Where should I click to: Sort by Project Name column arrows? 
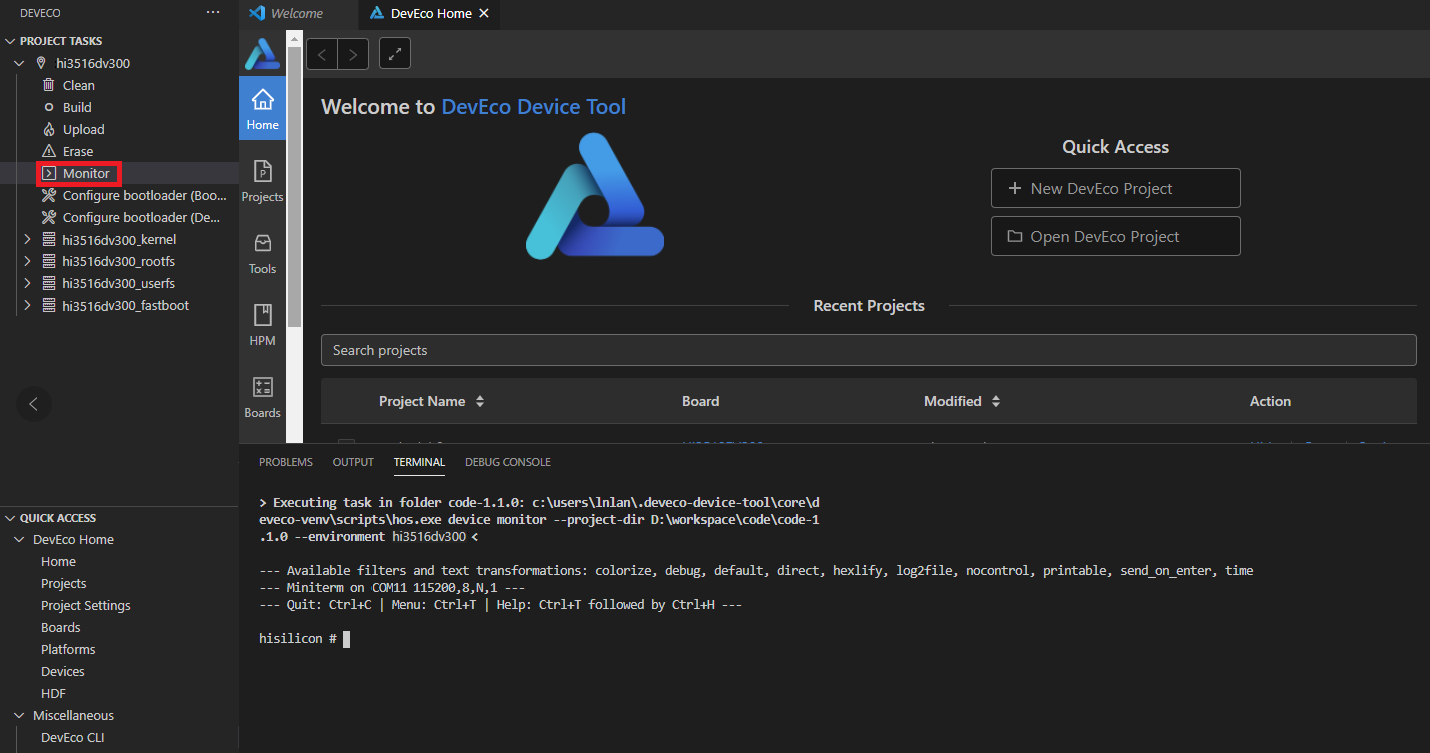(480, 401)
